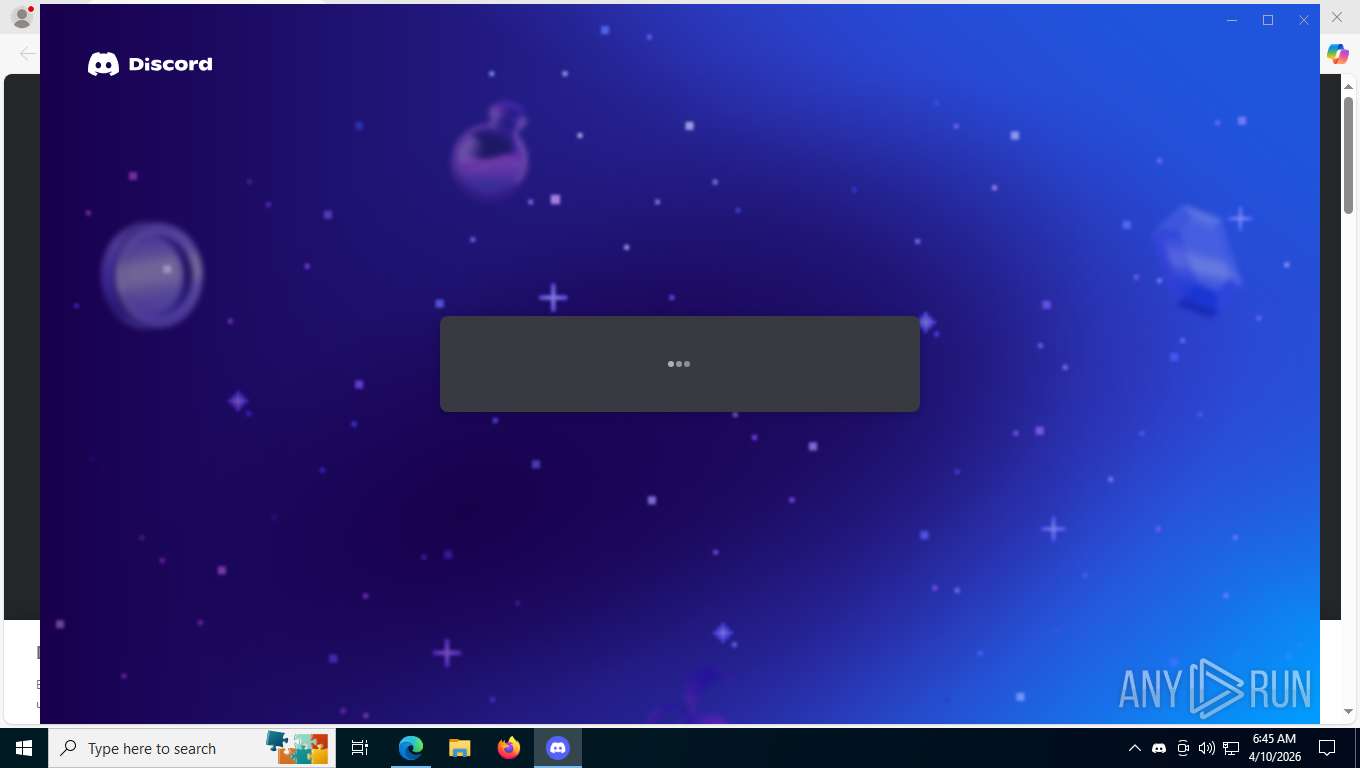Launch Microsoft Edge from taskbar

click(x=411, y=748)
